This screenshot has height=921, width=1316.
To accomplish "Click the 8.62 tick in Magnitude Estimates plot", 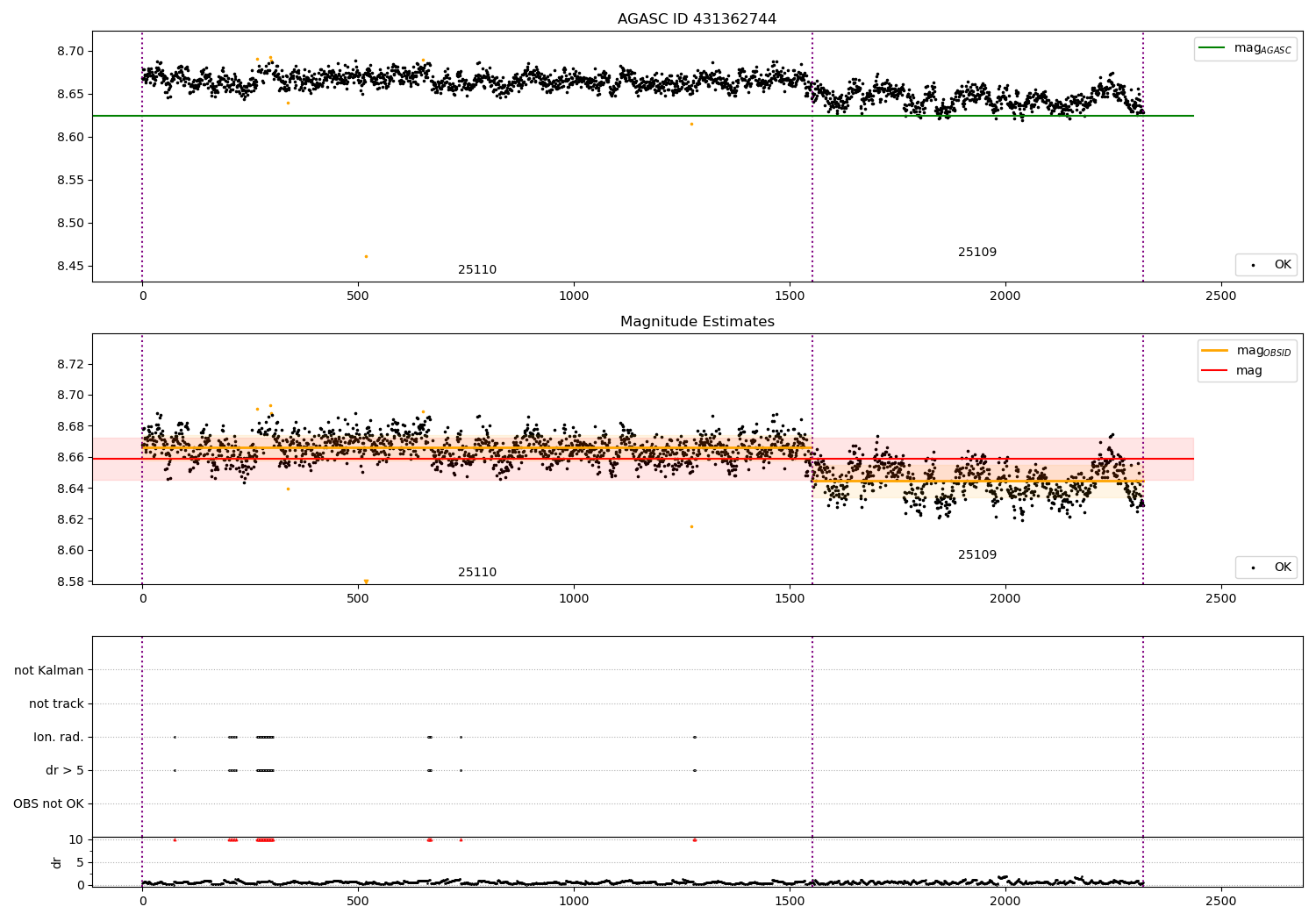I will click(x=70, y=519).
